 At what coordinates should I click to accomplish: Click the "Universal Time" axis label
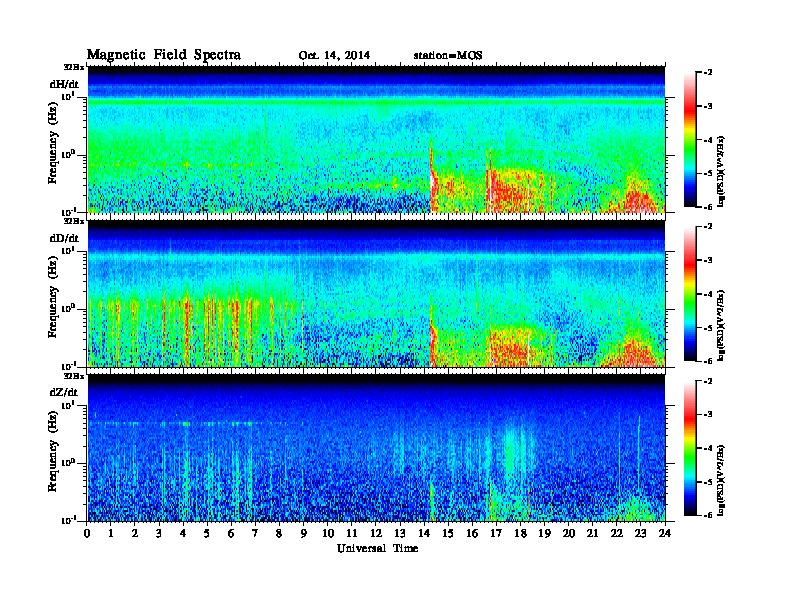click(x=377, y=548)
